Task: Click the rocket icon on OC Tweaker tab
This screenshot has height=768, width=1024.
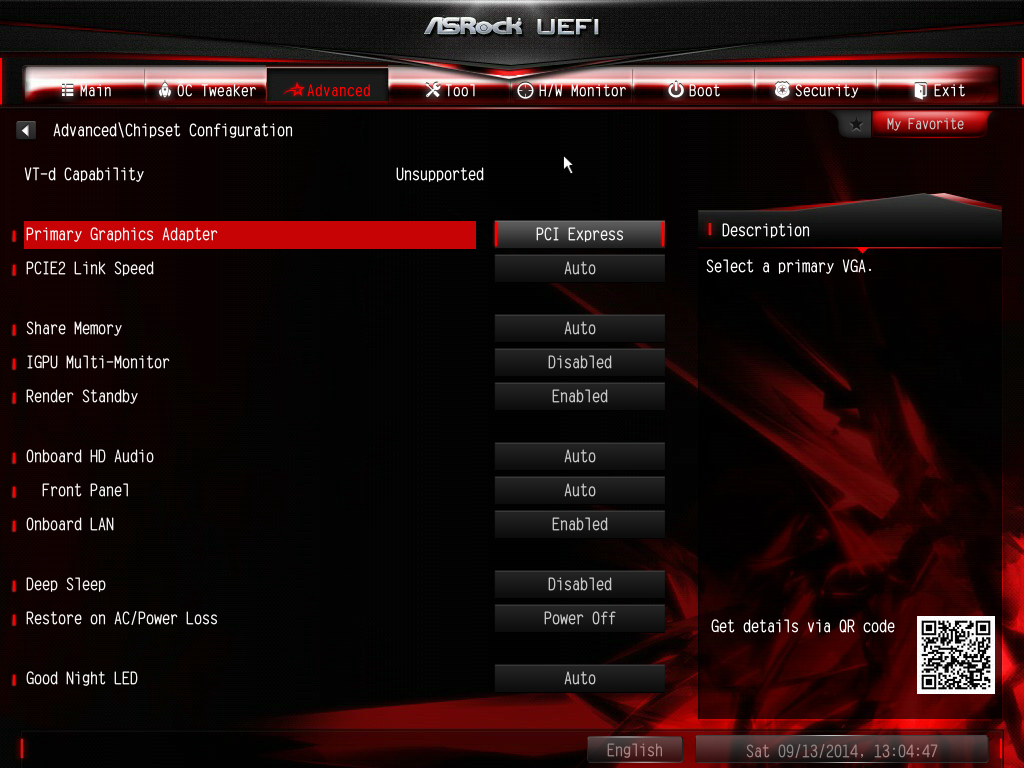Action: [165, 90]
